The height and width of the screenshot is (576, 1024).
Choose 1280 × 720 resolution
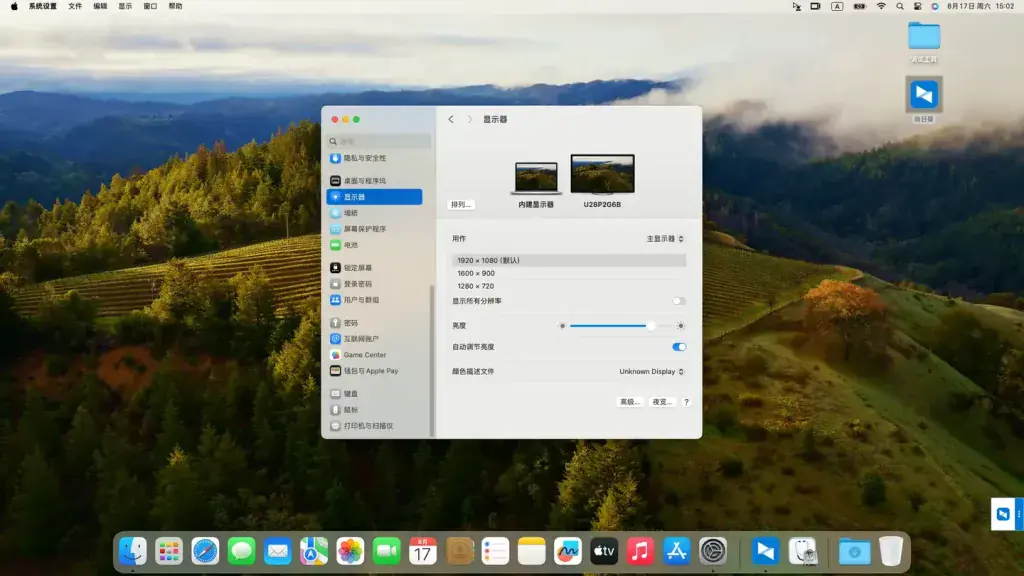click(569, 286)
